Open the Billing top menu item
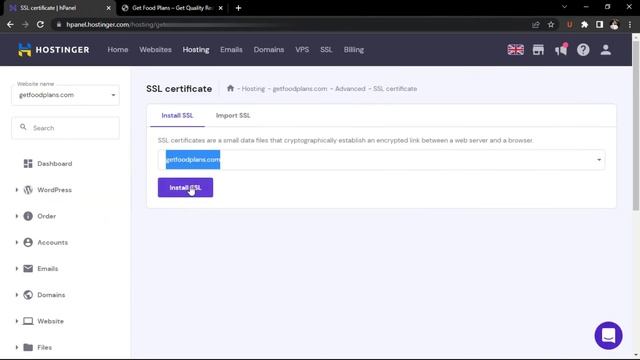Viewport: 640px width, 360px height. (x=353, y=50)
